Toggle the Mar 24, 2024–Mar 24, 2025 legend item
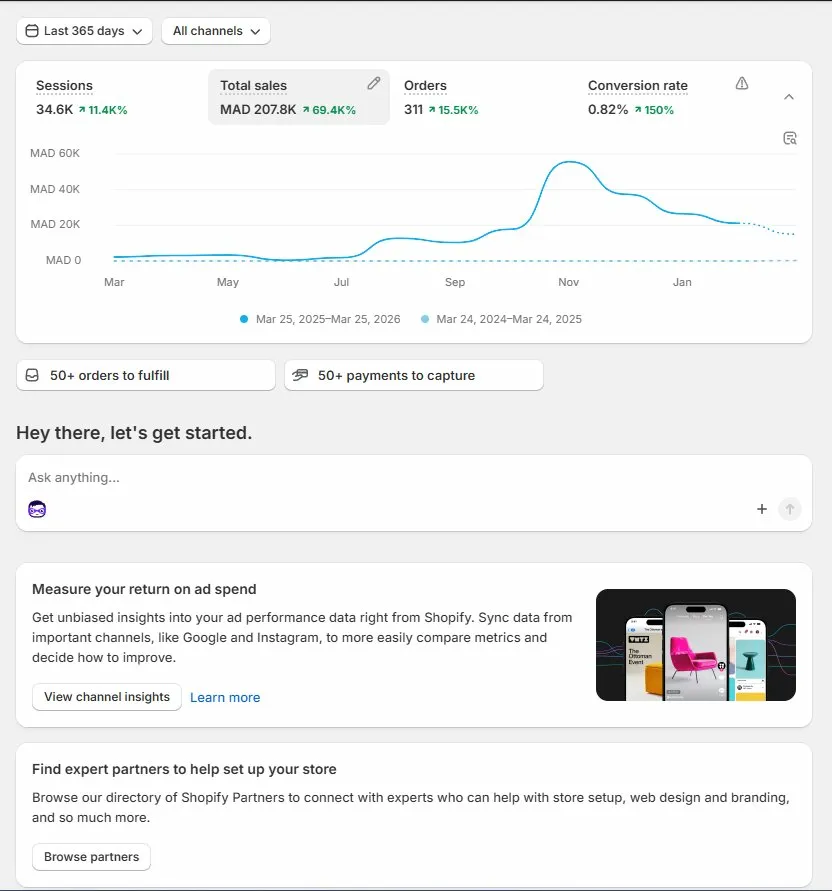Image resolution: width=832 pixels, height=891 pixels. coord(501,319)
